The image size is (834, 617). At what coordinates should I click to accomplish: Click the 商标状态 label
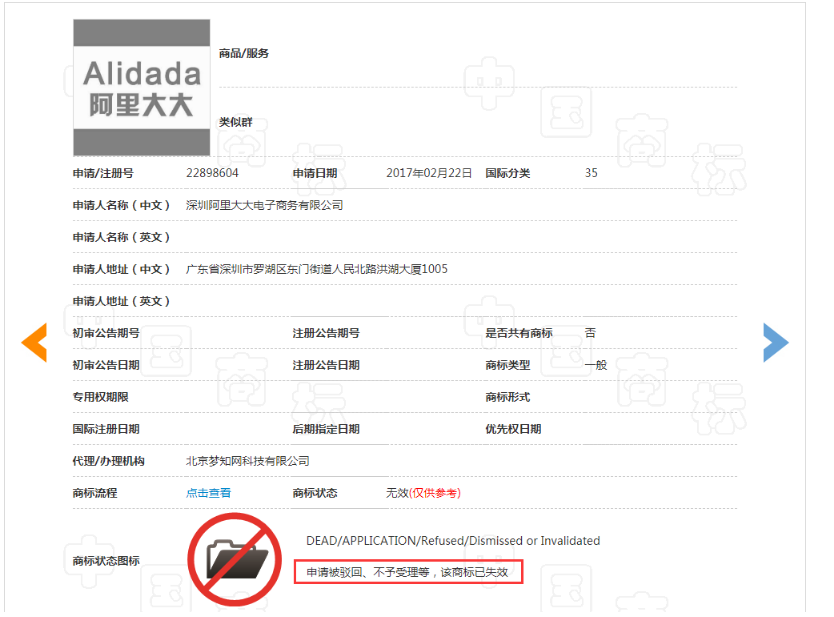pos(315,493)
